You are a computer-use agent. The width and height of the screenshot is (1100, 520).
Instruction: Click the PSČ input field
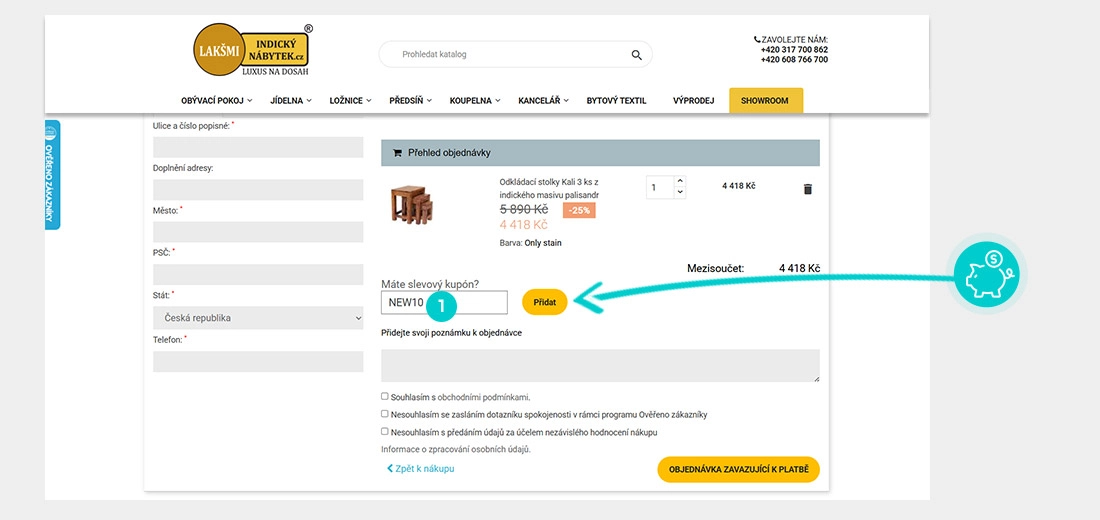pos(258,274)
